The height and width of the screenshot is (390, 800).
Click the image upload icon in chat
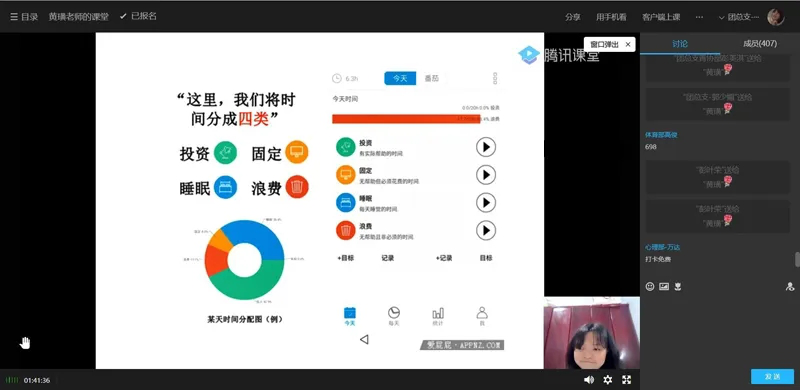tap(664, 286)
